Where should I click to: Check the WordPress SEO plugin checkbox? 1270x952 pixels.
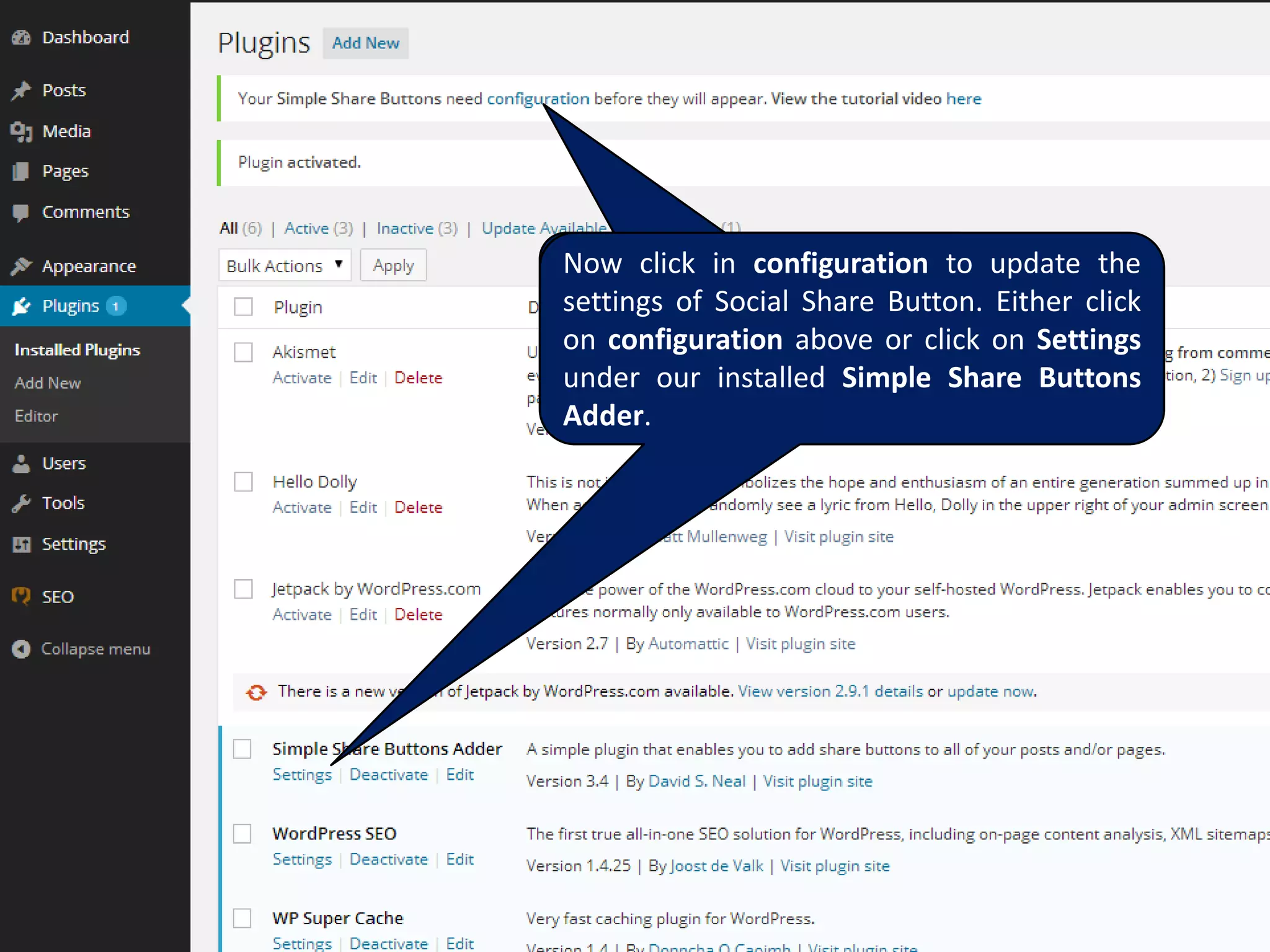click(242, 834)
